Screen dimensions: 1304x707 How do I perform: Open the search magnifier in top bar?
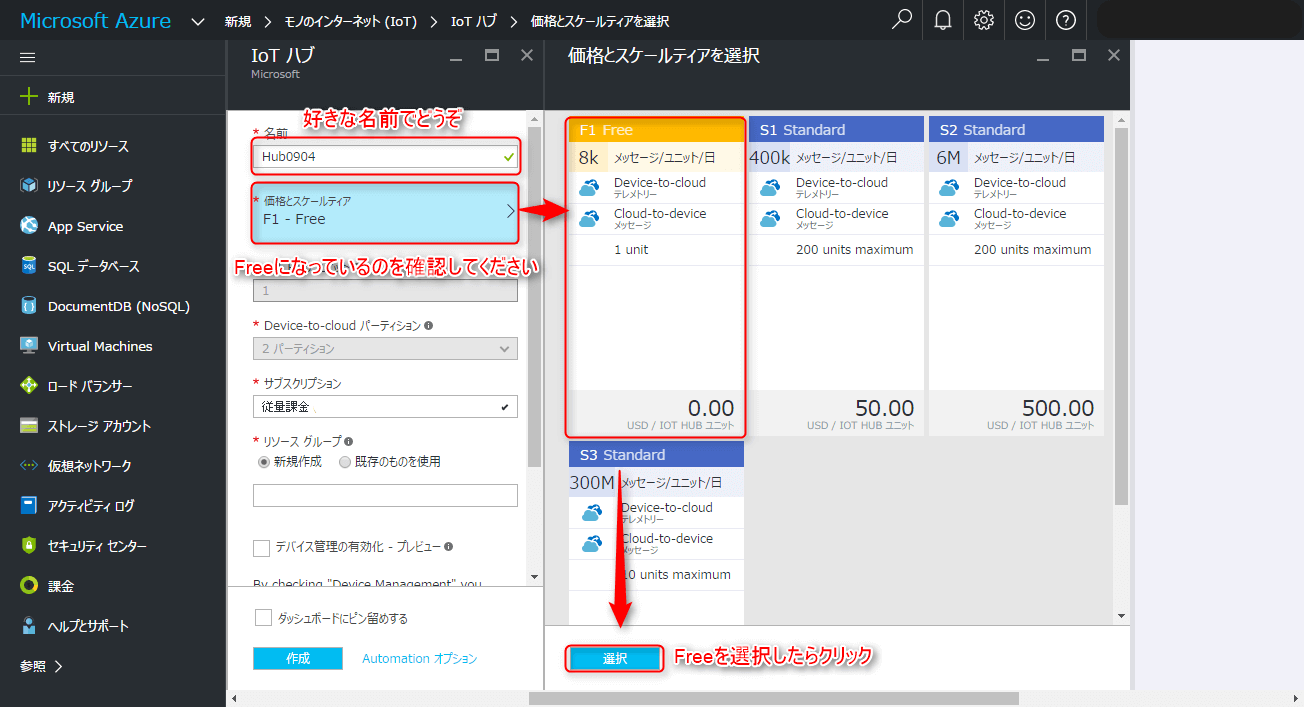click(x=902, y=20)
